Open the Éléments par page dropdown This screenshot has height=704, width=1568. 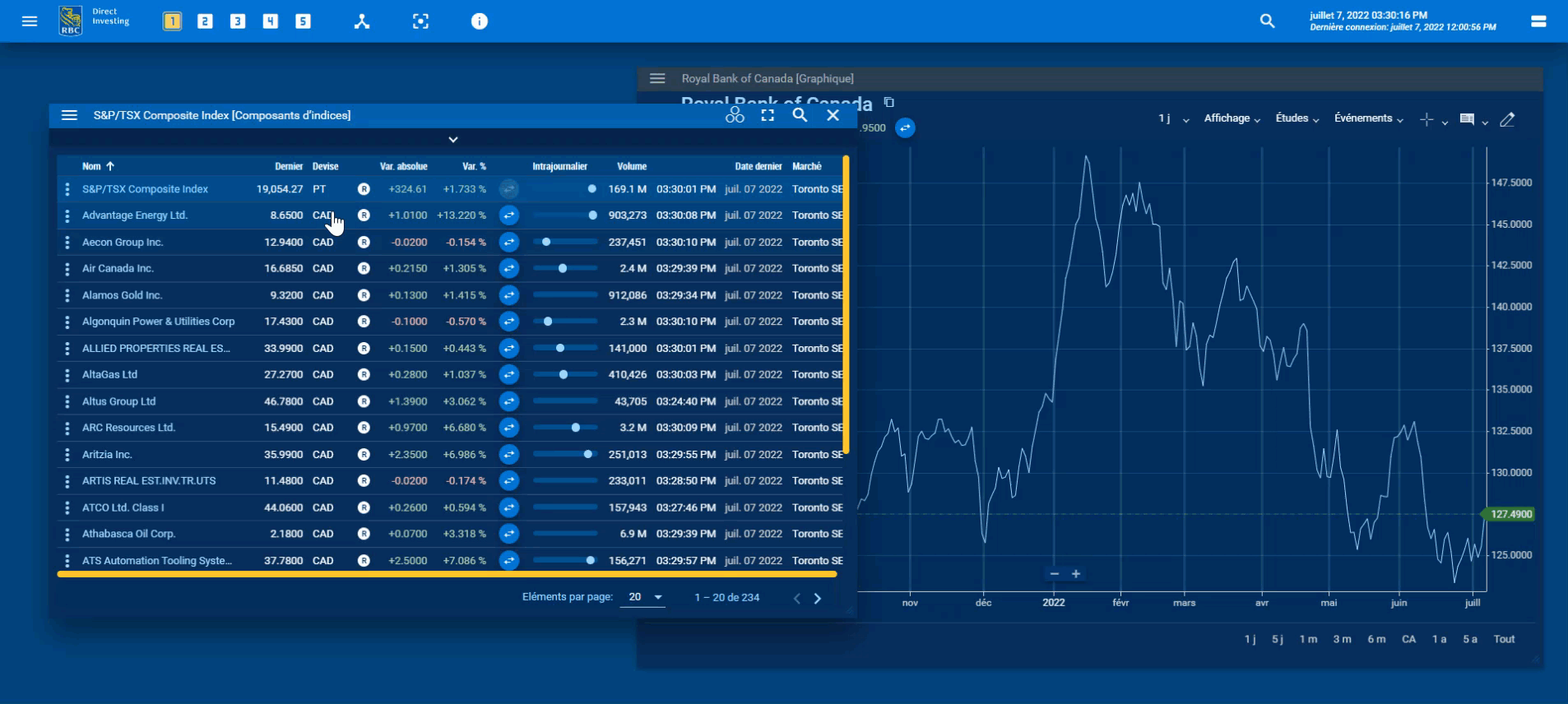point(646,598)
